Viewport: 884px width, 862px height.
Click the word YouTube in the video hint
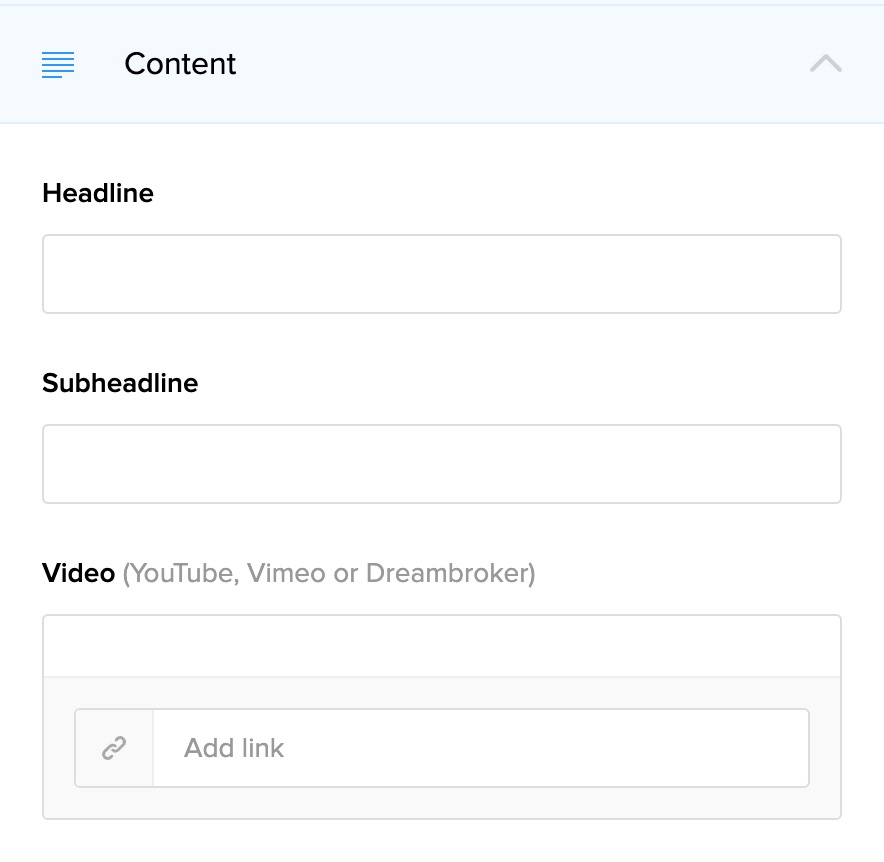tap(184, 573)
